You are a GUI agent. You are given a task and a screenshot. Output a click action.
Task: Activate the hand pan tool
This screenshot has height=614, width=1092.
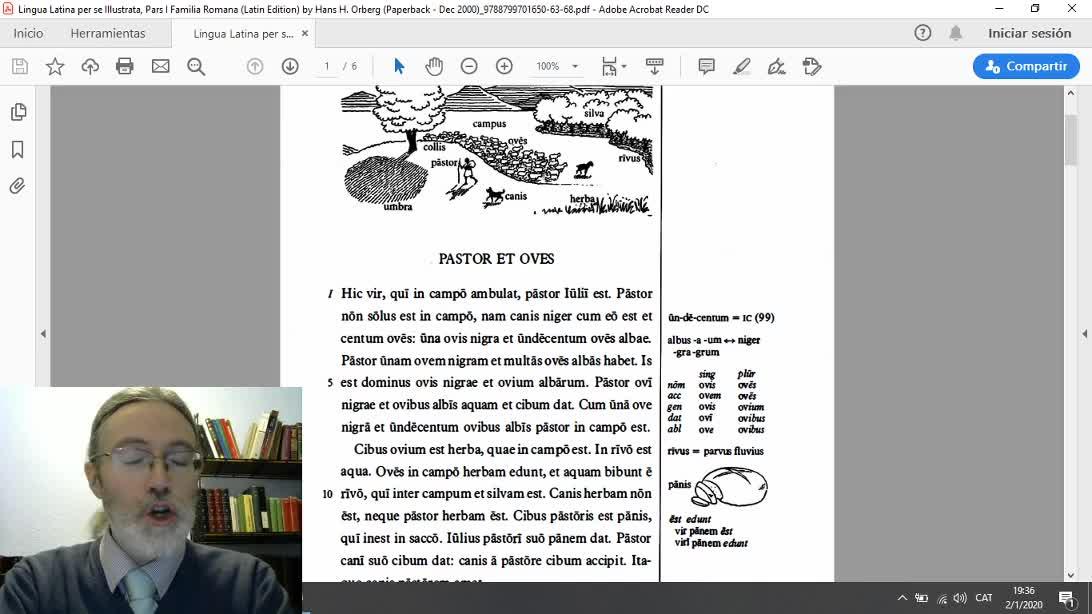434,66
